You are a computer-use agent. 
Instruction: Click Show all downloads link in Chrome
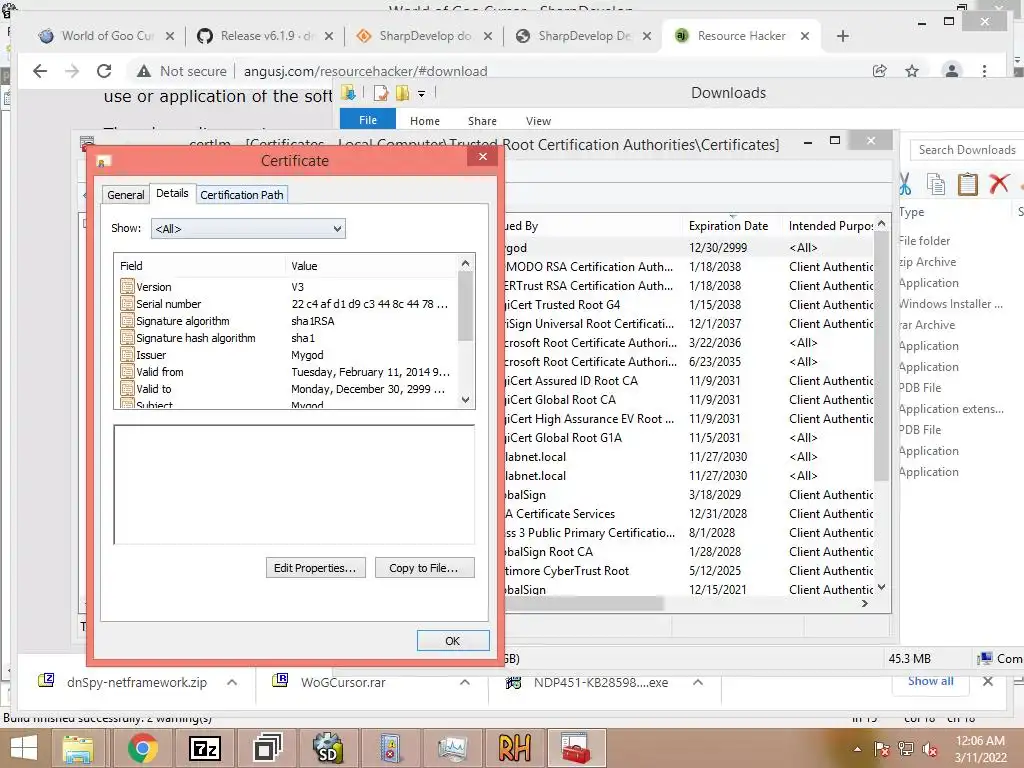coord(930,681)
